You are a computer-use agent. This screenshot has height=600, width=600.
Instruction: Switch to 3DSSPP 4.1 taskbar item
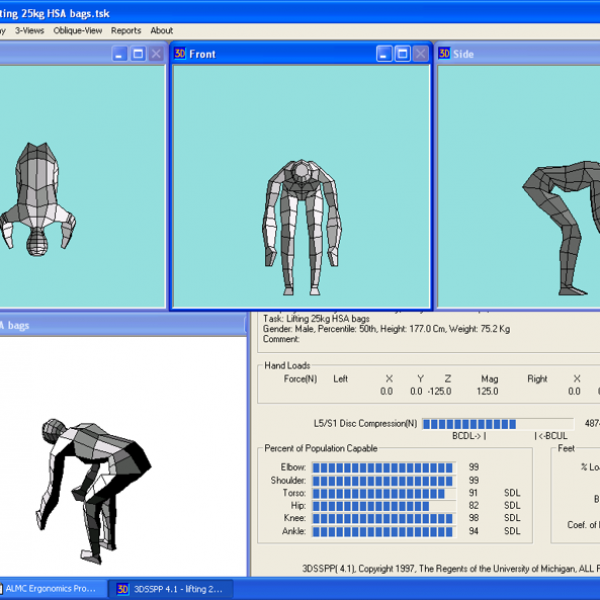click(x=171, y=589)
